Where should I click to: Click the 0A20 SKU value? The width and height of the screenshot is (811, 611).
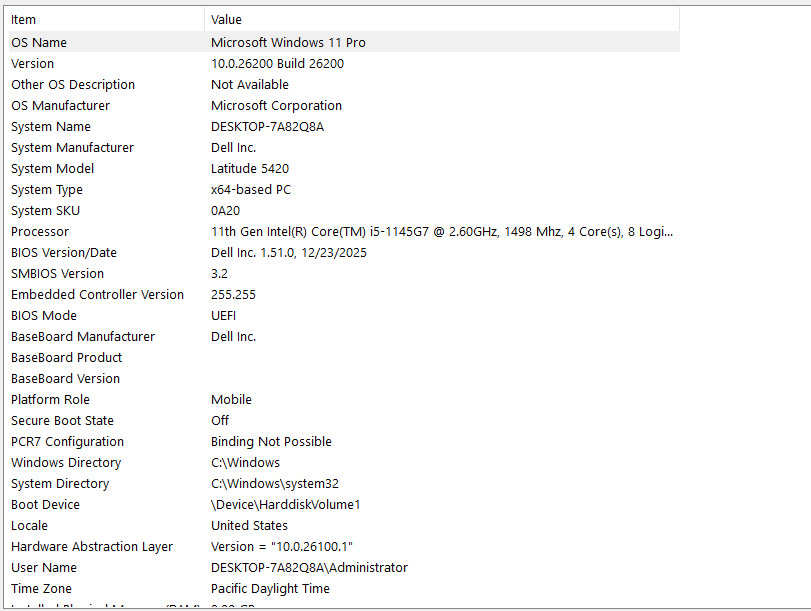tap(226, 211)
